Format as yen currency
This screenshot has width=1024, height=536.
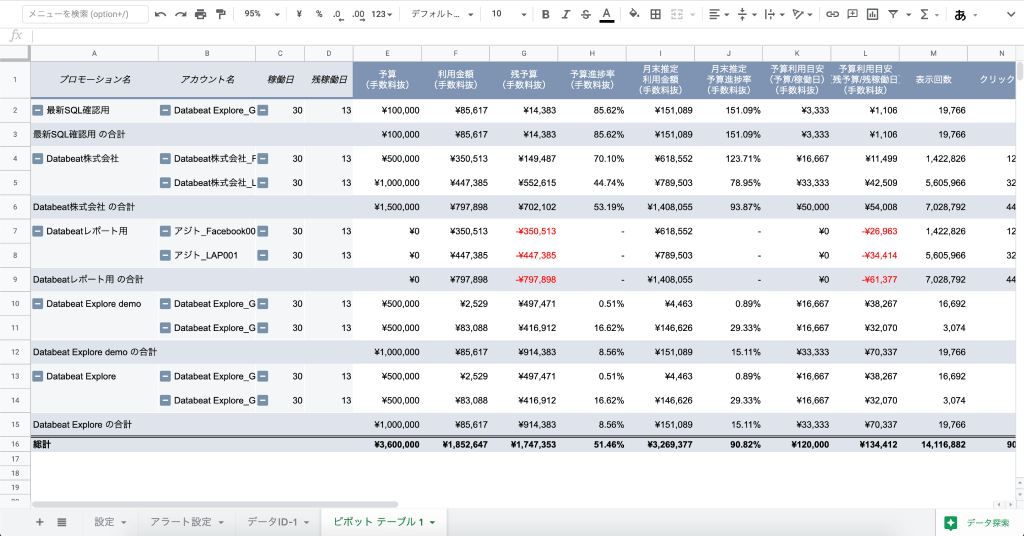pos(299,14)
